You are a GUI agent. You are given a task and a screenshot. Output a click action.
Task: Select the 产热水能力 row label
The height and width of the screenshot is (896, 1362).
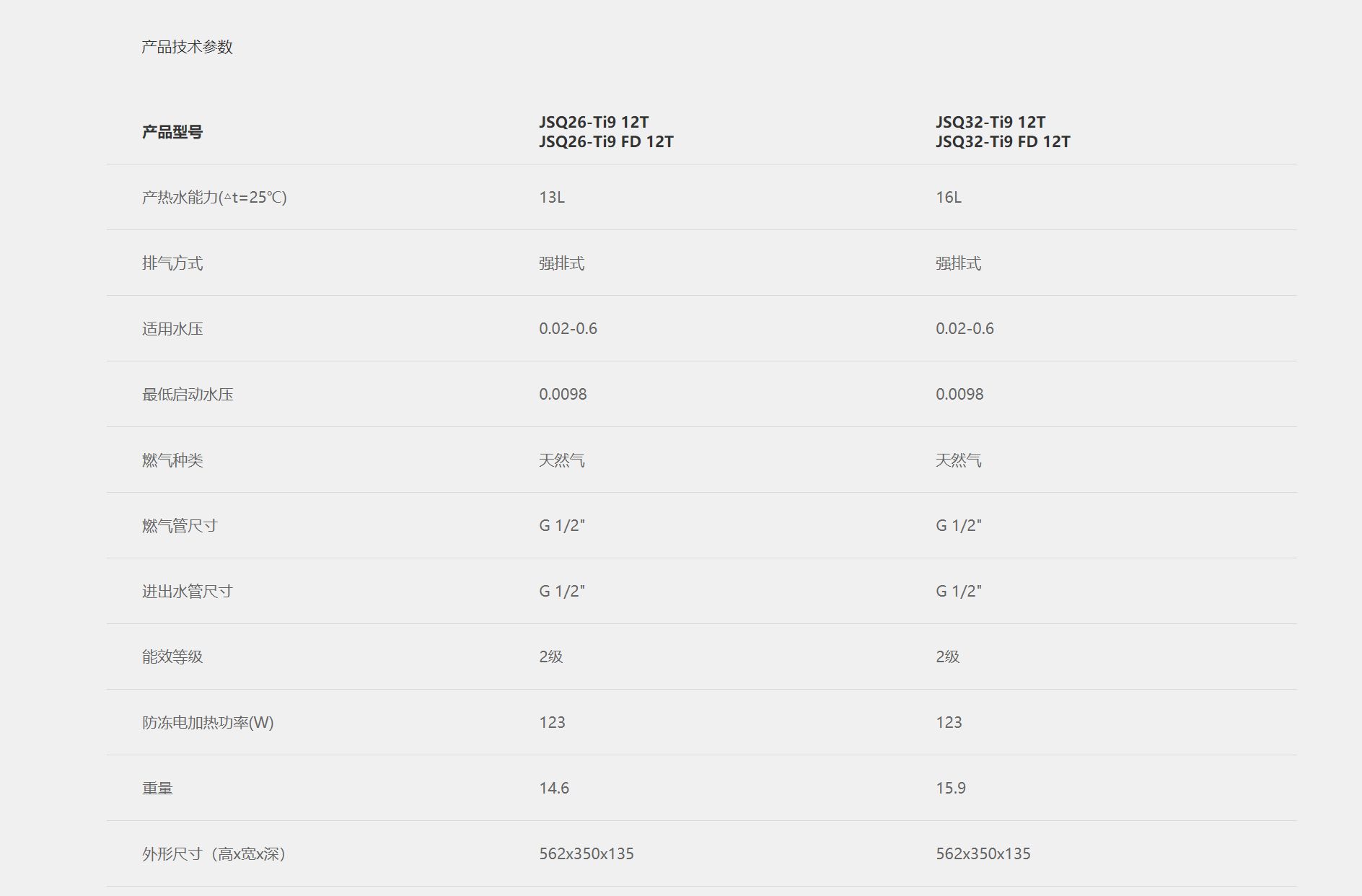(x=214, y=197)
